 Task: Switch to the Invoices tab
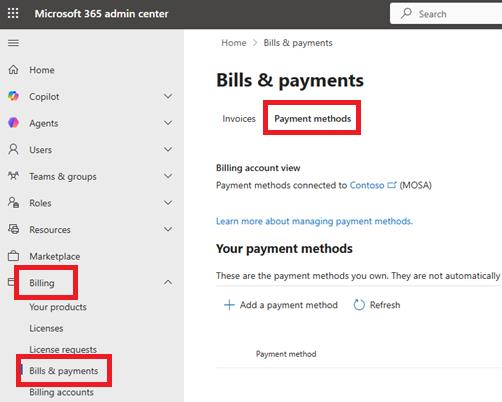click(x=239, y=119)
